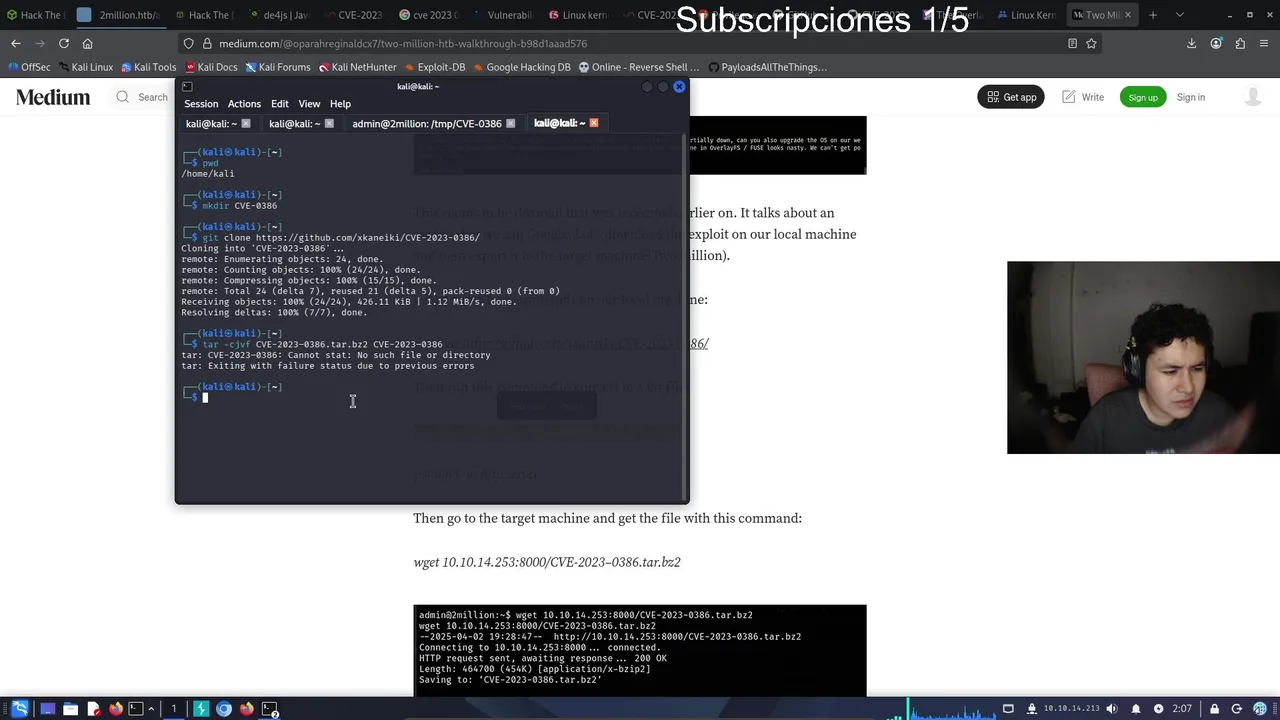Reload the Medium page
Viewport: 1280px width, 720px height.
64,43
